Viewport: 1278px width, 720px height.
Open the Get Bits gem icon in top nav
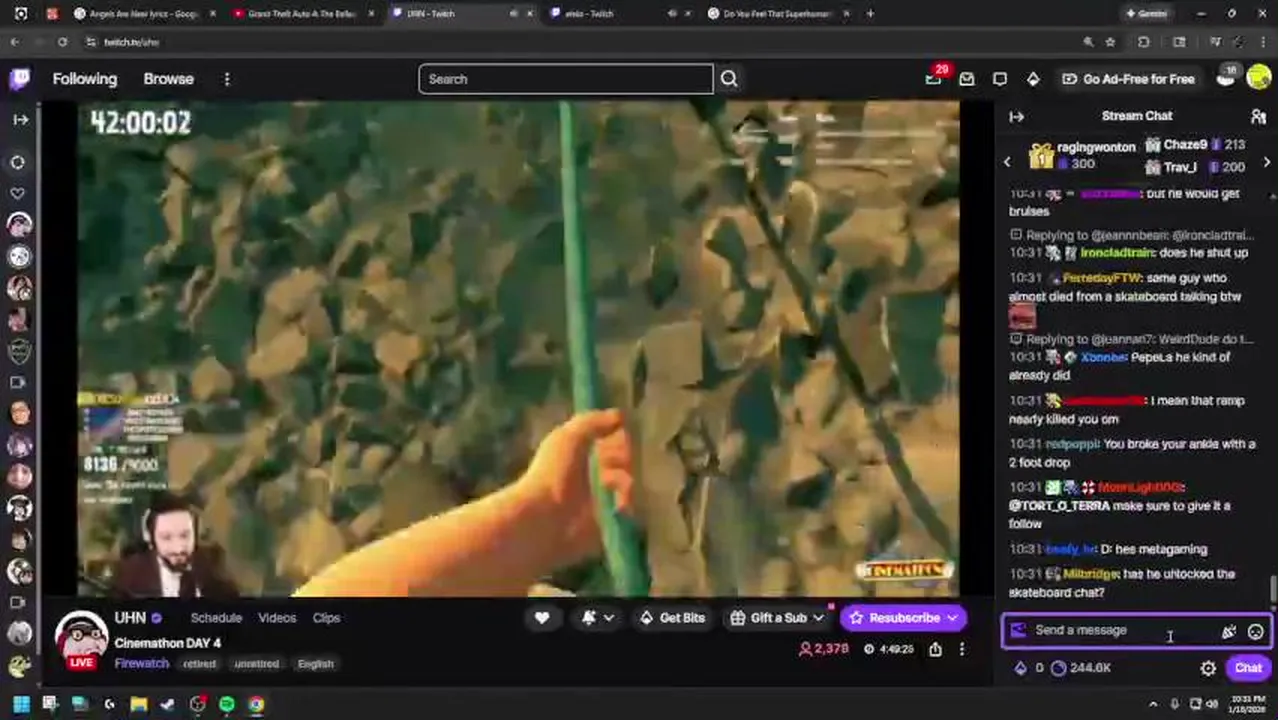(x=1033, y=79)
